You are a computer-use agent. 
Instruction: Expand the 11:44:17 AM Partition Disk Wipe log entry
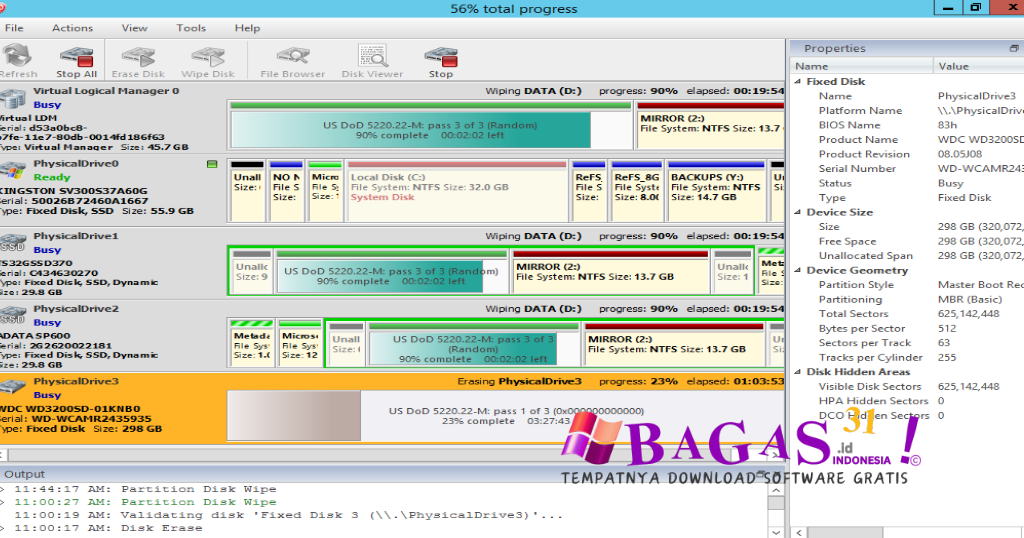pos(3,489)
